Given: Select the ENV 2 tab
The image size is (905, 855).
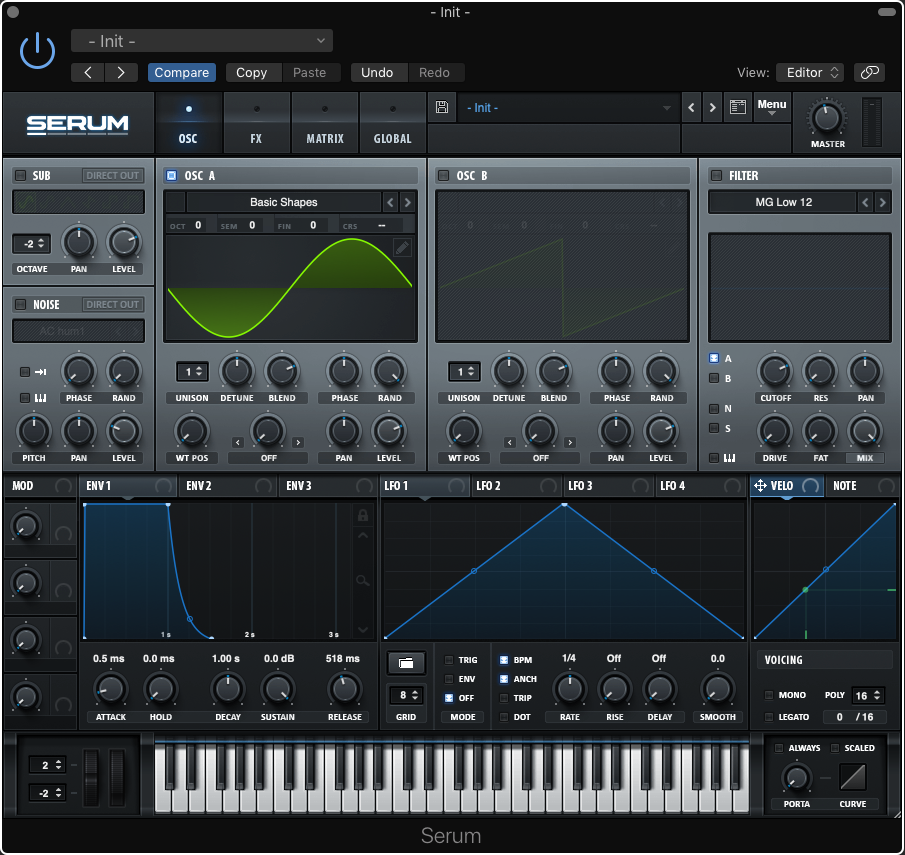Looking at the screenshot, I should click(228, 486).
